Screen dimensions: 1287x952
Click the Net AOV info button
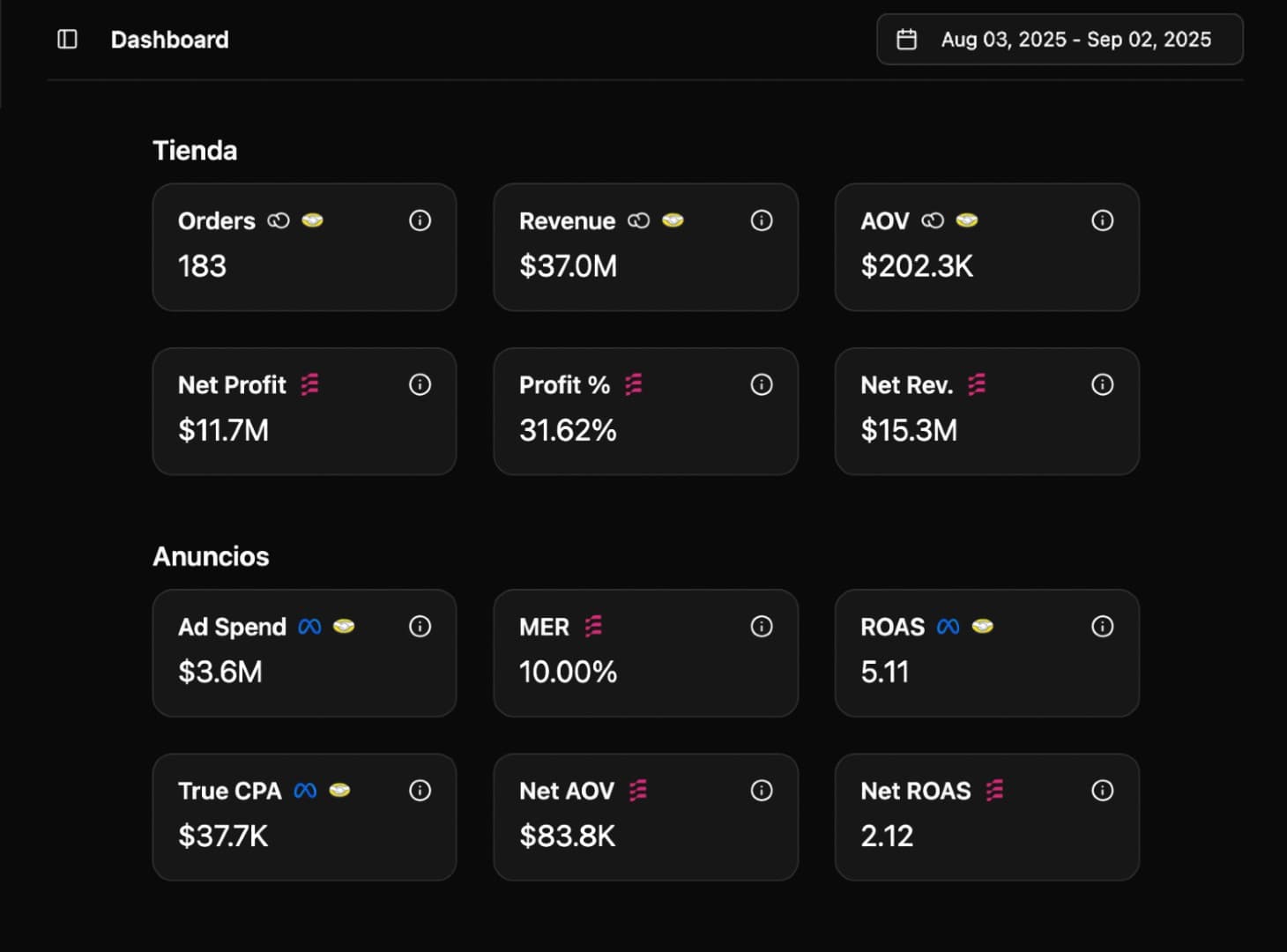762,791
